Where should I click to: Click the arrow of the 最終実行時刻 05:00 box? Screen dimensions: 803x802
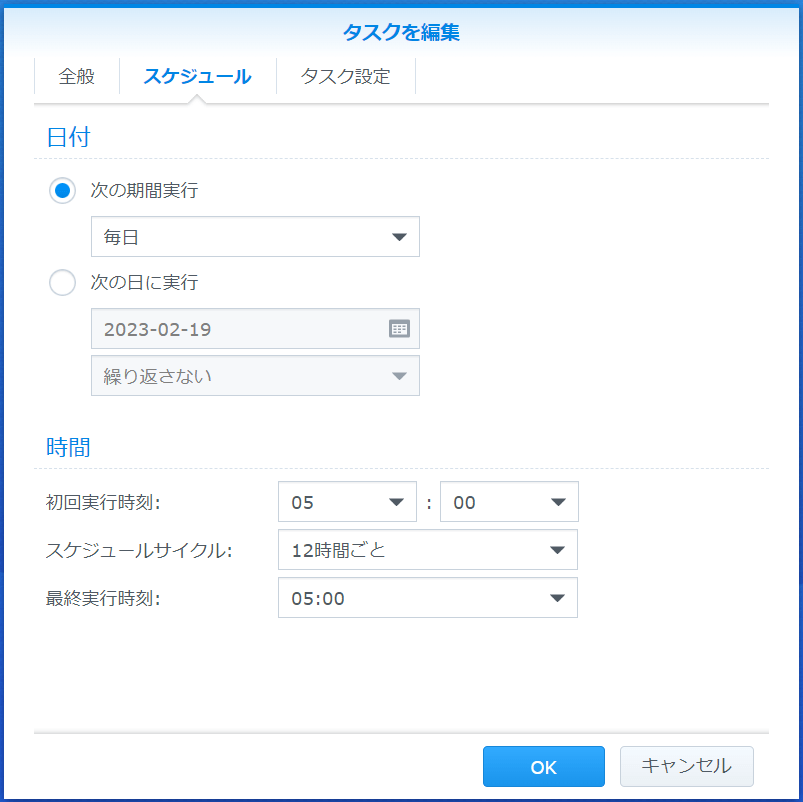(557, 598)
